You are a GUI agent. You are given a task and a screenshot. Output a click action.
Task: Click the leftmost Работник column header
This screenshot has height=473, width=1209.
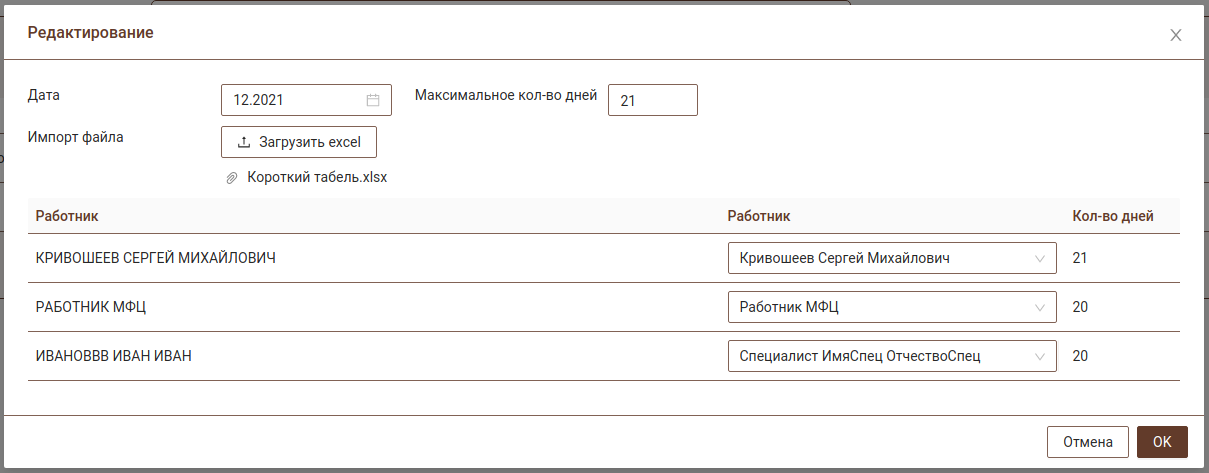coord(67,216)
